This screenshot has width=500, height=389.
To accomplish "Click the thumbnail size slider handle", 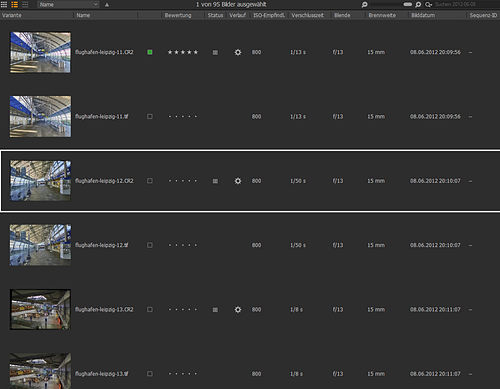I will [408, 4].
